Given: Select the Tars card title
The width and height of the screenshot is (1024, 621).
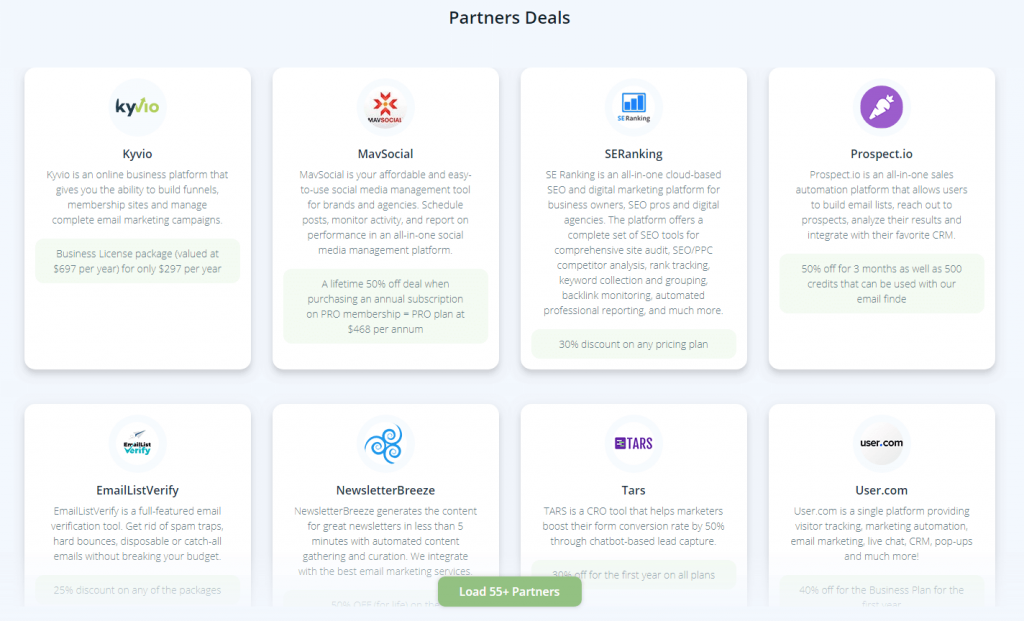Looking at the screenshot, I should pos(633,490).
